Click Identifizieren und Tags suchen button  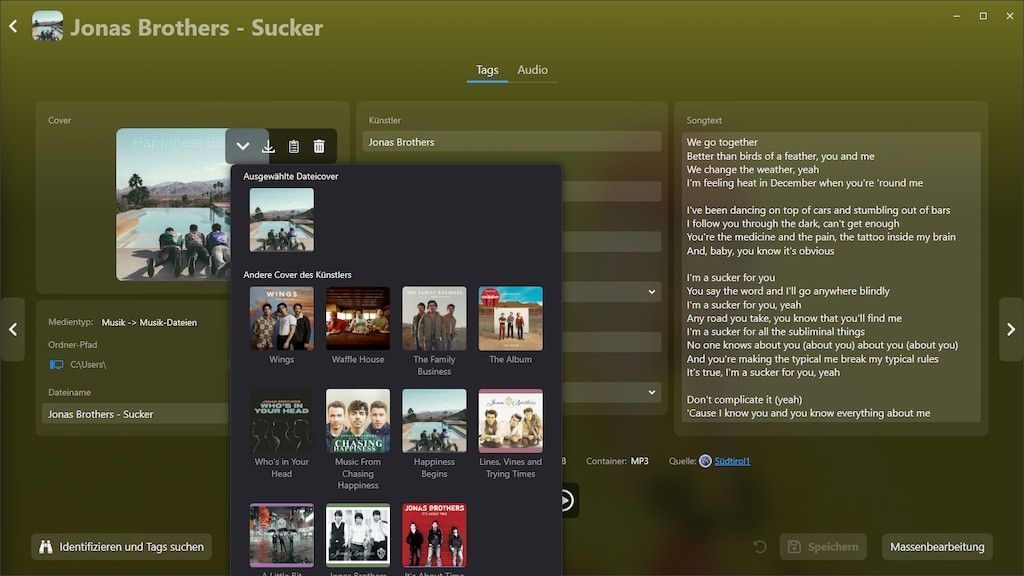coord(121,547)
